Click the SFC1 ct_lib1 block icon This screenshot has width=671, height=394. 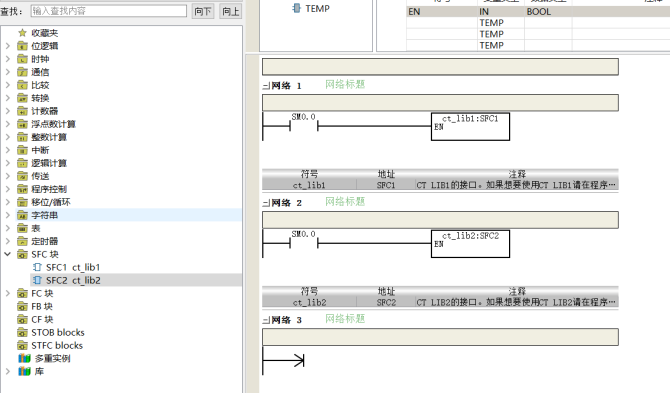click(x=37, y=267)
